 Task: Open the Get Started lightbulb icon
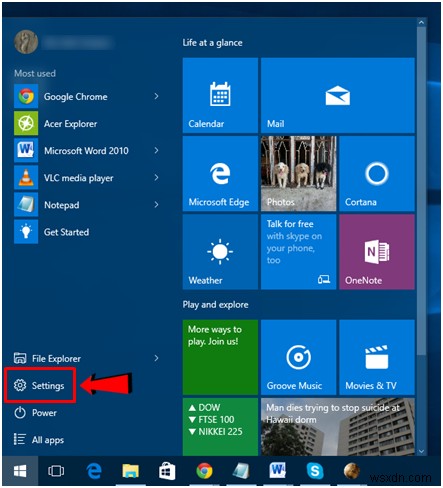click(x=26, y=232)
